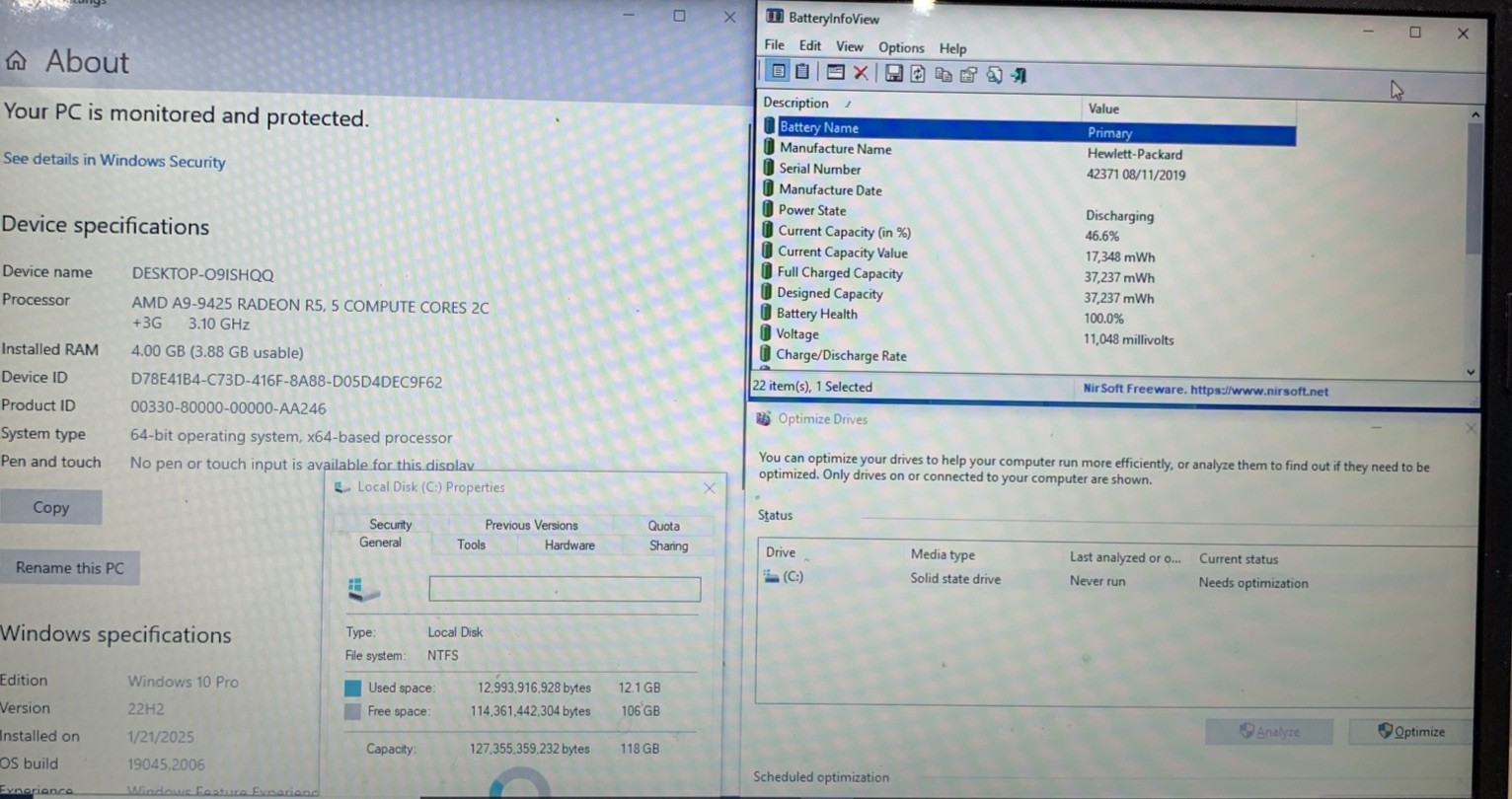Click the home icon beside About heading
1512x799 pixels.
click(16, 61)
